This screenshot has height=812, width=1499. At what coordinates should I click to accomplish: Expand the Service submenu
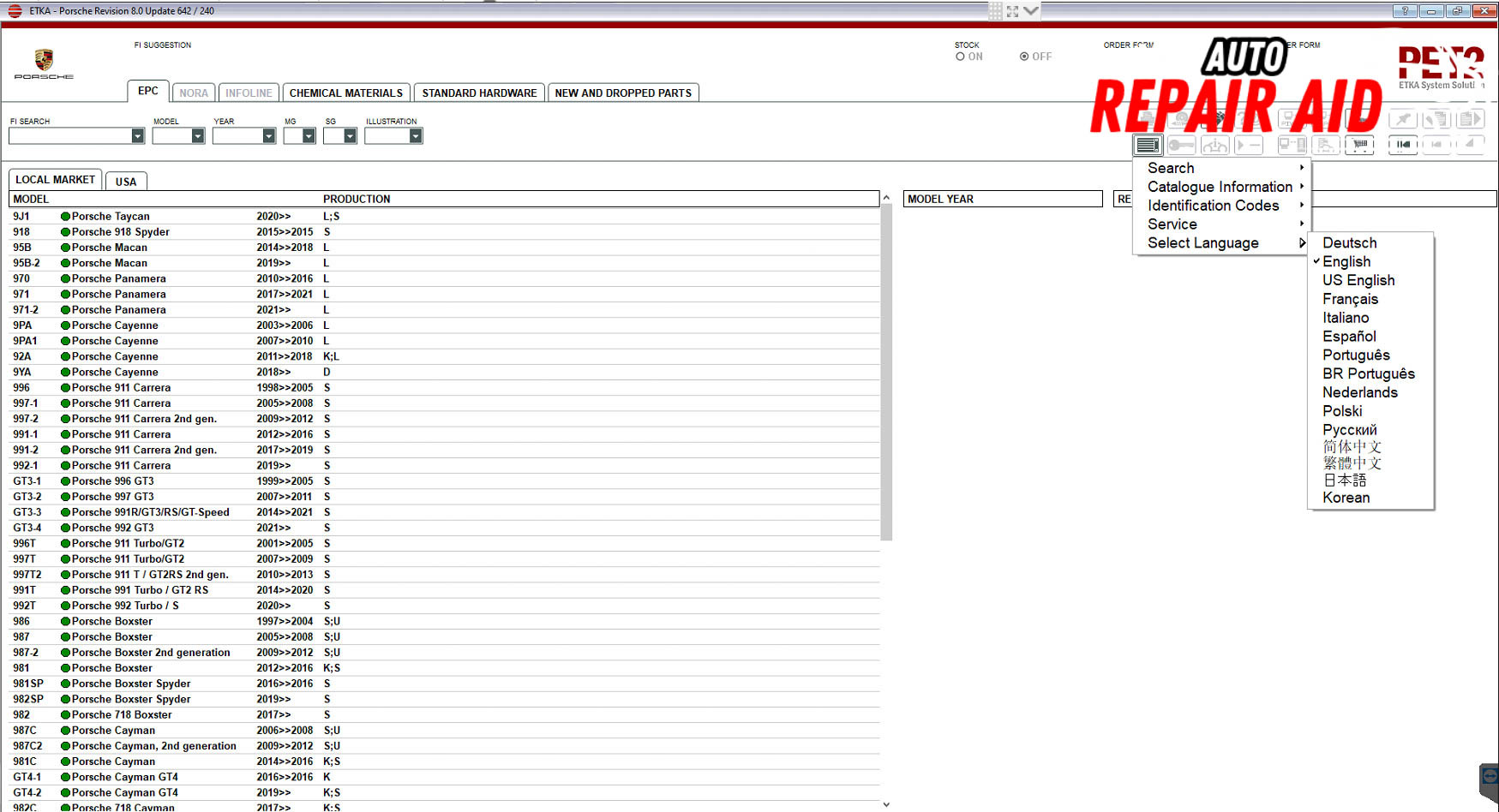point(1222,224)
